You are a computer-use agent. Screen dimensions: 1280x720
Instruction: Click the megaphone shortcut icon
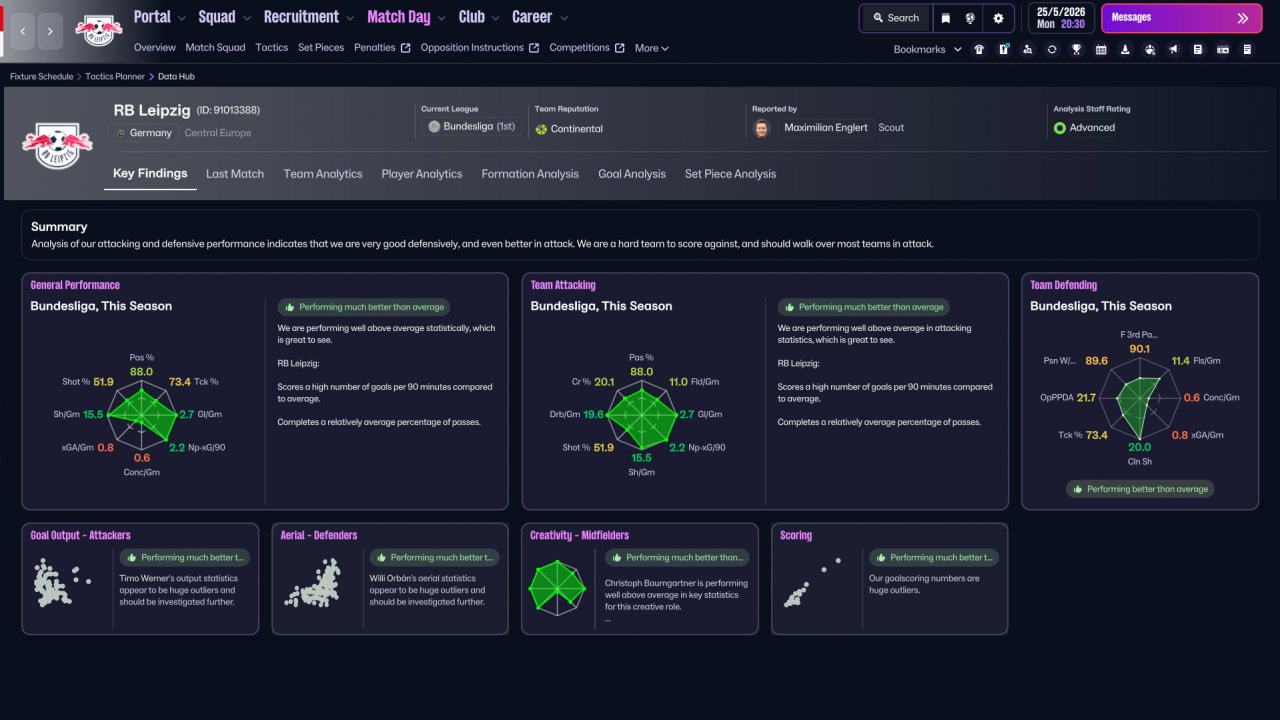(x=1174, y=49)
